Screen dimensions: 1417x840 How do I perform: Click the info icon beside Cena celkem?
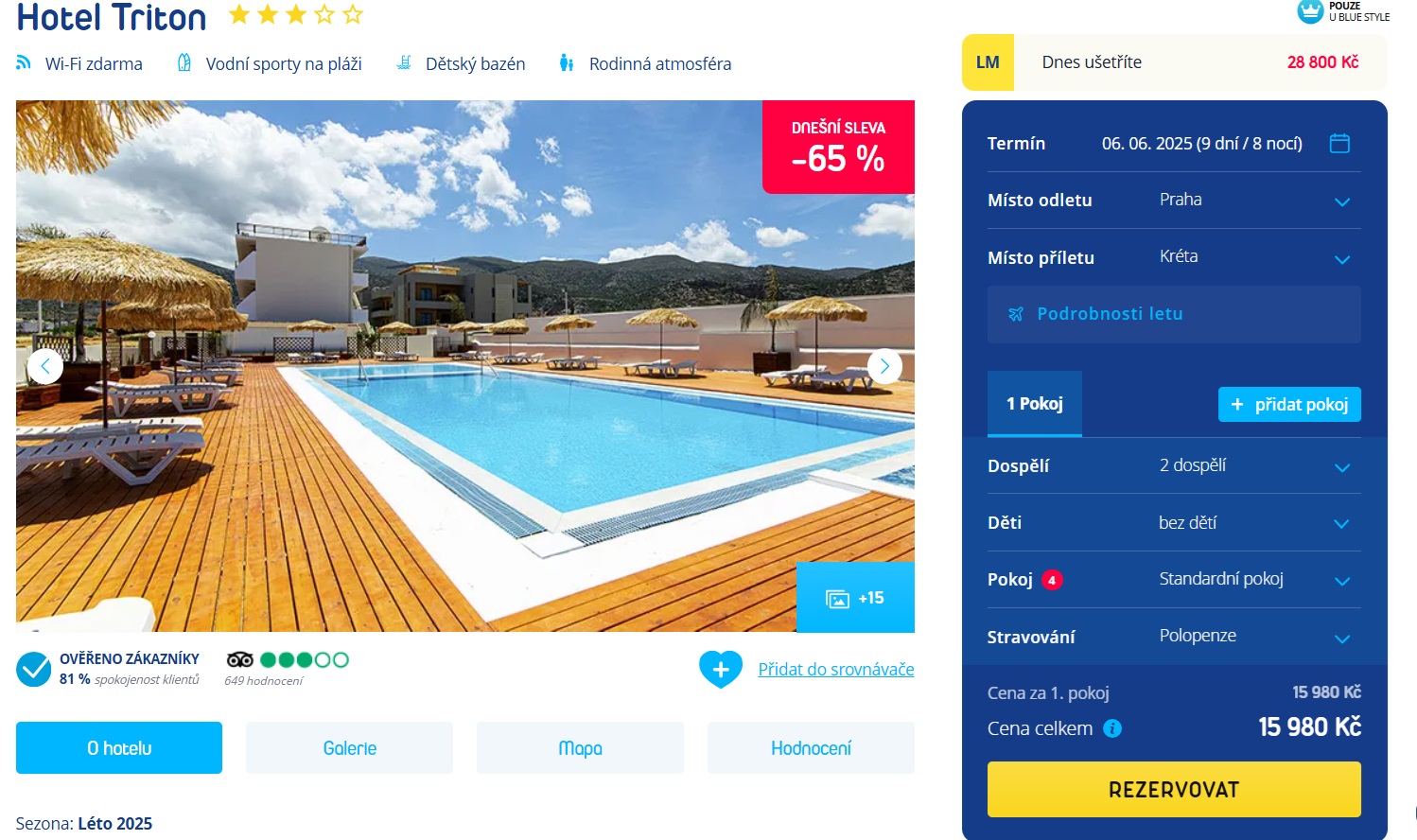pos(1112,728)
